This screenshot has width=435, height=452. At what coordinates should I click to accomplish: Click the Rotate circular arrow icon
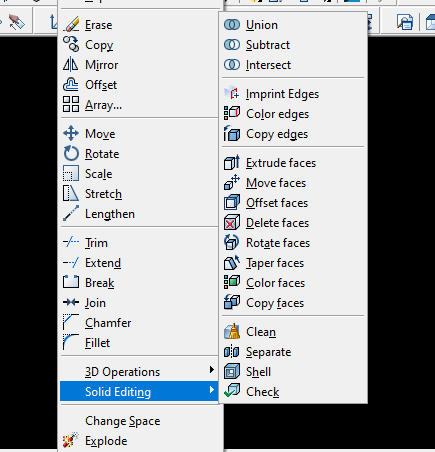click(71, 154)
